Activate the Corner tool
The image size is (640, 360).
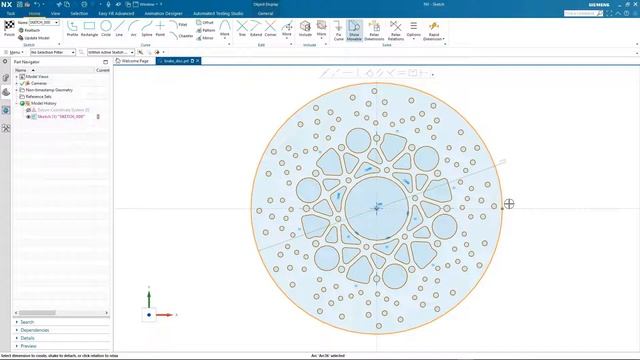[270, 29]
